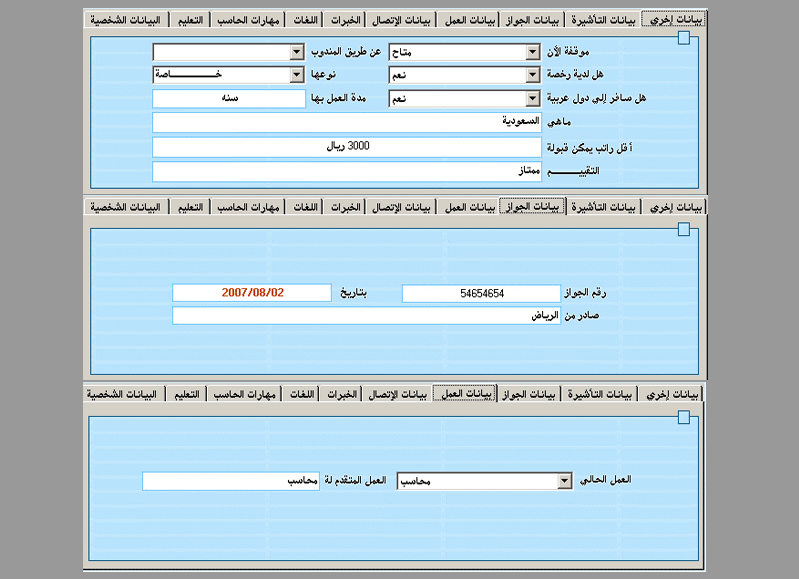Select the active بيانات العمل tab in the current-job form

tap(466, 393)
